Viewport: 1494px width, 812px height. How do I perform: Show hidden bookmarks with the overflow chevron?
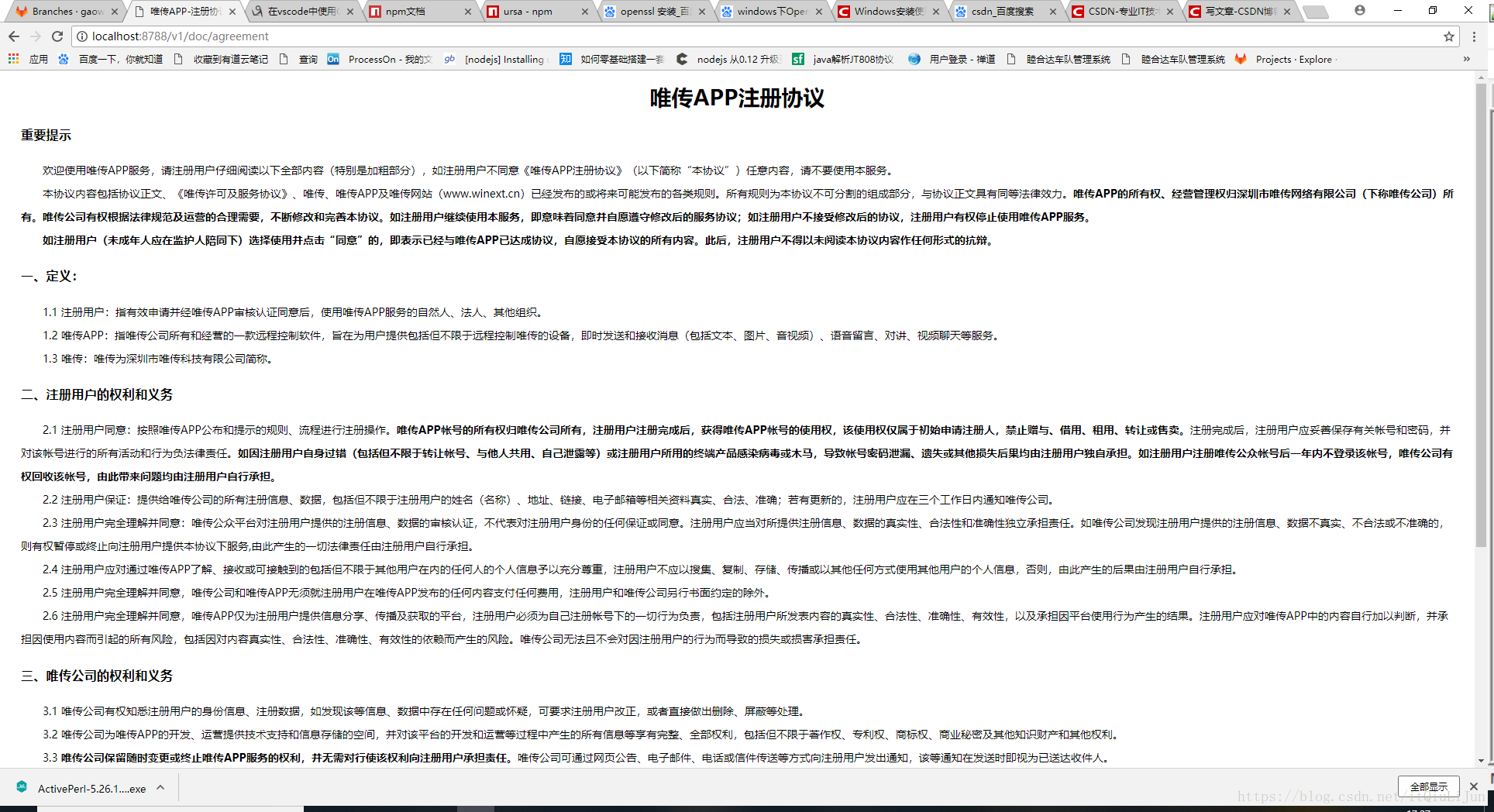coord(1466,59)
